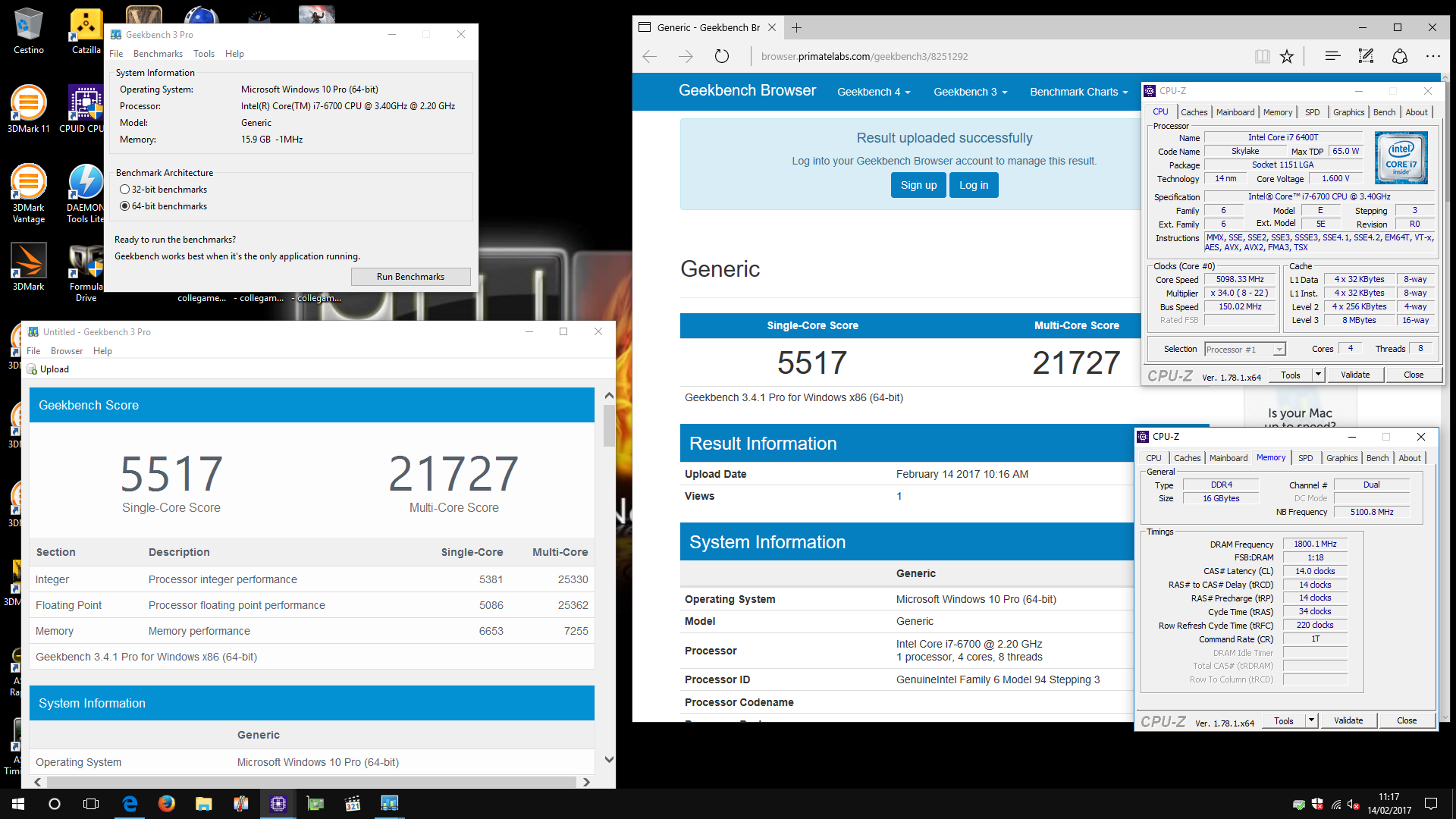The height and width of the screenshot is (819, 1456).
Task: Open File Explorer from the taskbar
Action: (203, 804)
